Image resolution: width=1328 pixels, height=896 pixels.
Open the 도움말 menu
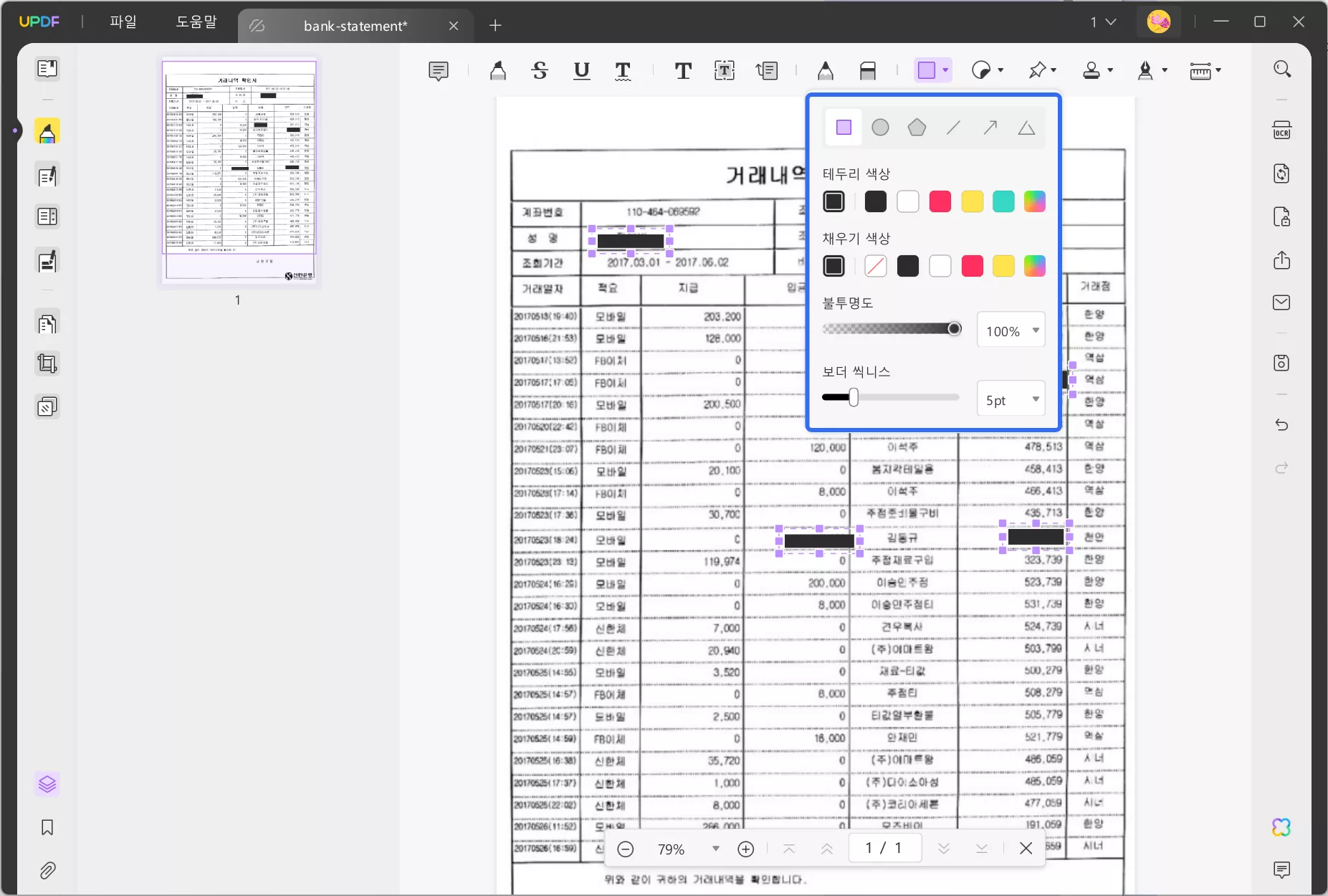[x=196, y=22]
